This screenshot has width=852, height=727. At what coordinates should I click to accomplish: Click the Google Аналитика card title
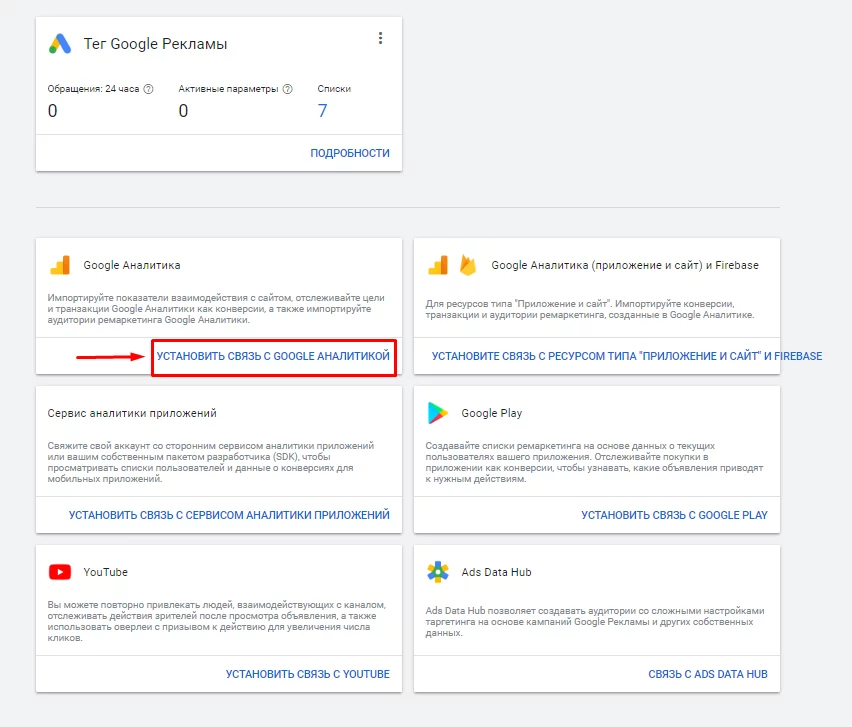click(x=132, y=265)
